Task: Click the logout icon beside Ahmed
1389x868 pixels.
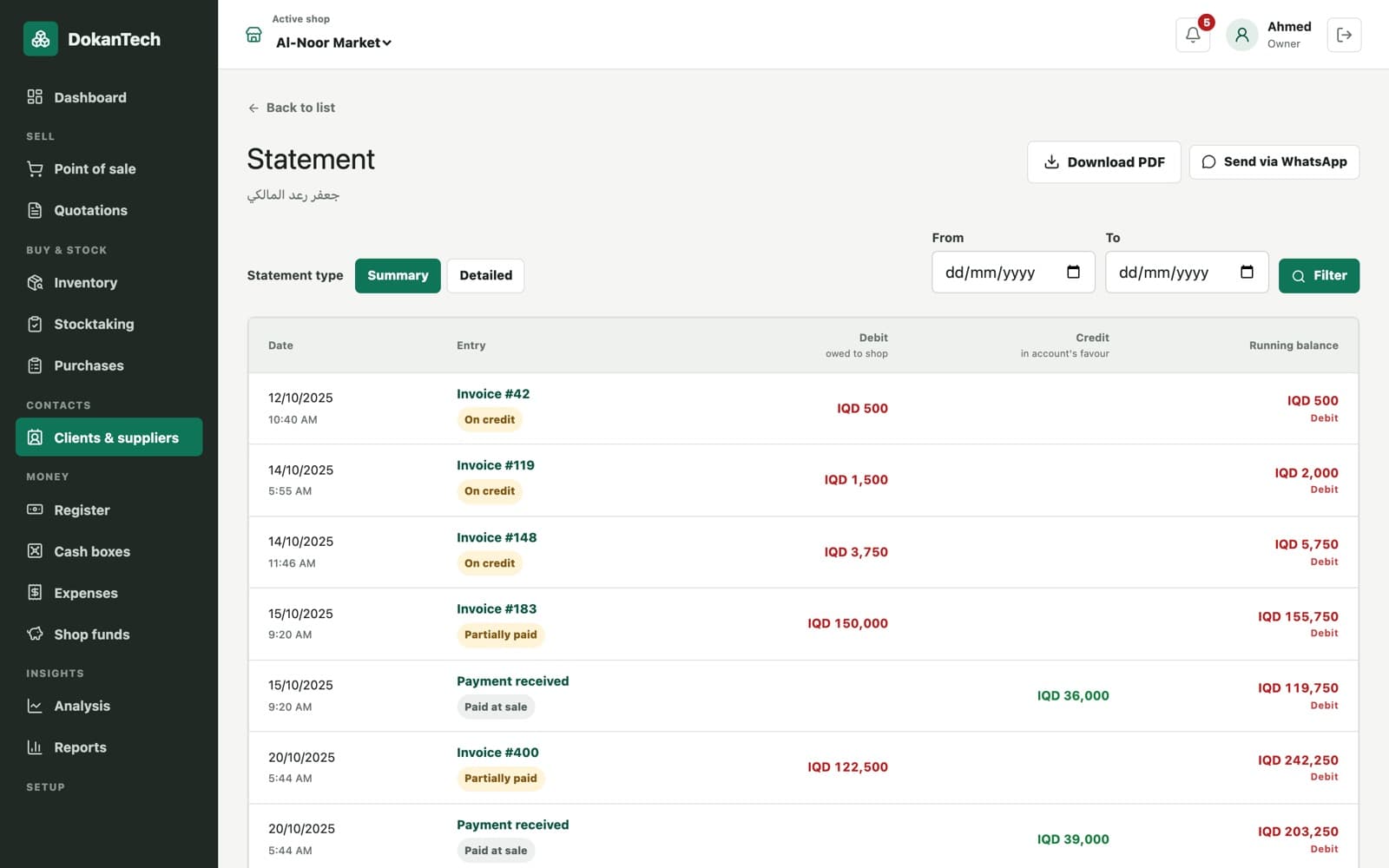Action: (1344, 35)
